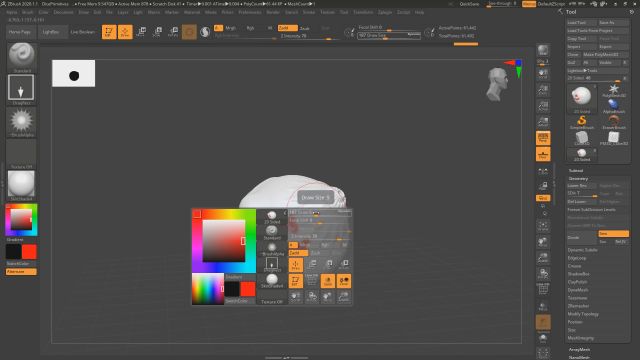Open the Preferences menu
Viewport: 640px width, 360px height.
click(x=250, y=12)
